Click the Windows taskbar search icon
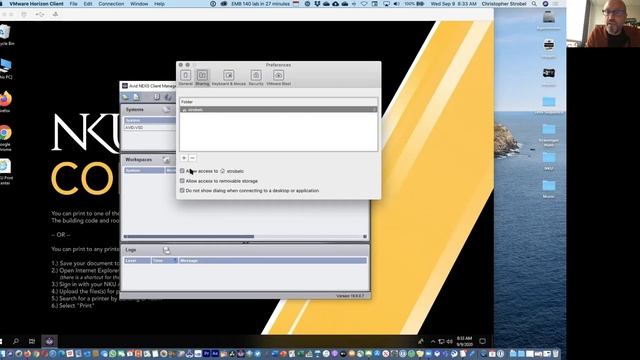 [x=16, y=341]
